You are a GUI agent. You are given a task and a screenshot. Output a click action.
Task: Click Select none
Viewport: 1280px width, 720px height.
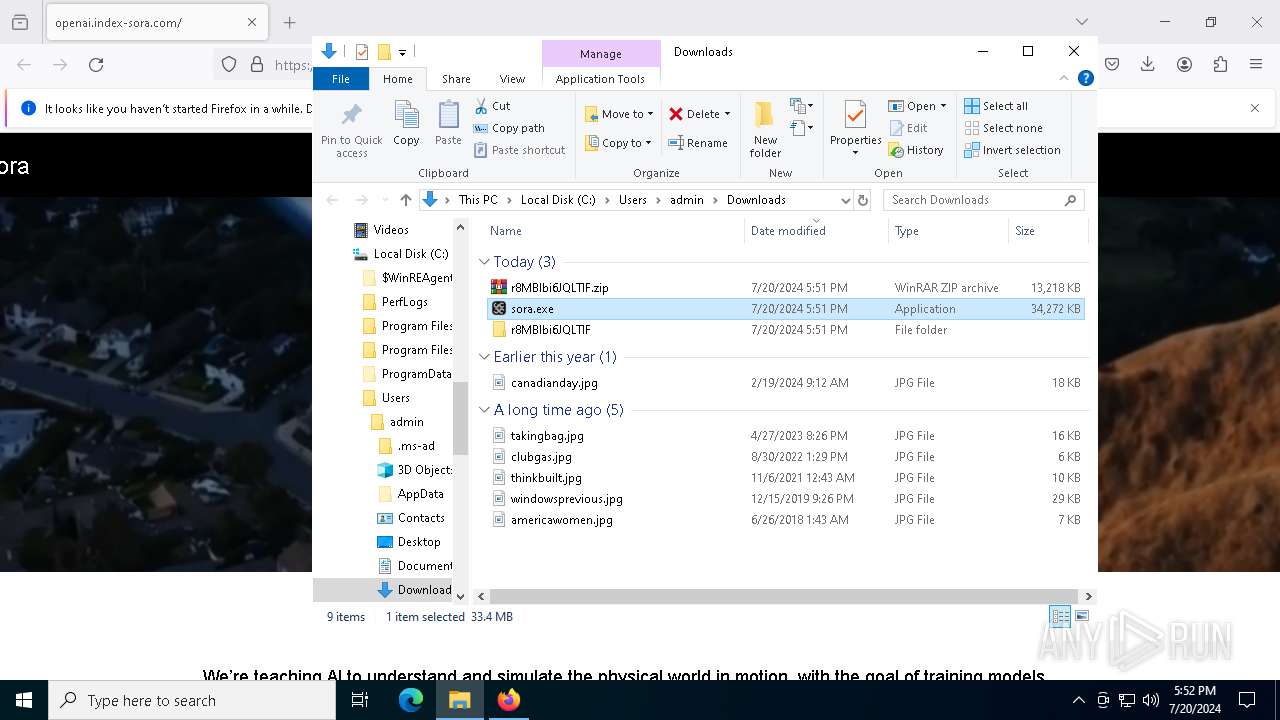pos(1003,128)
